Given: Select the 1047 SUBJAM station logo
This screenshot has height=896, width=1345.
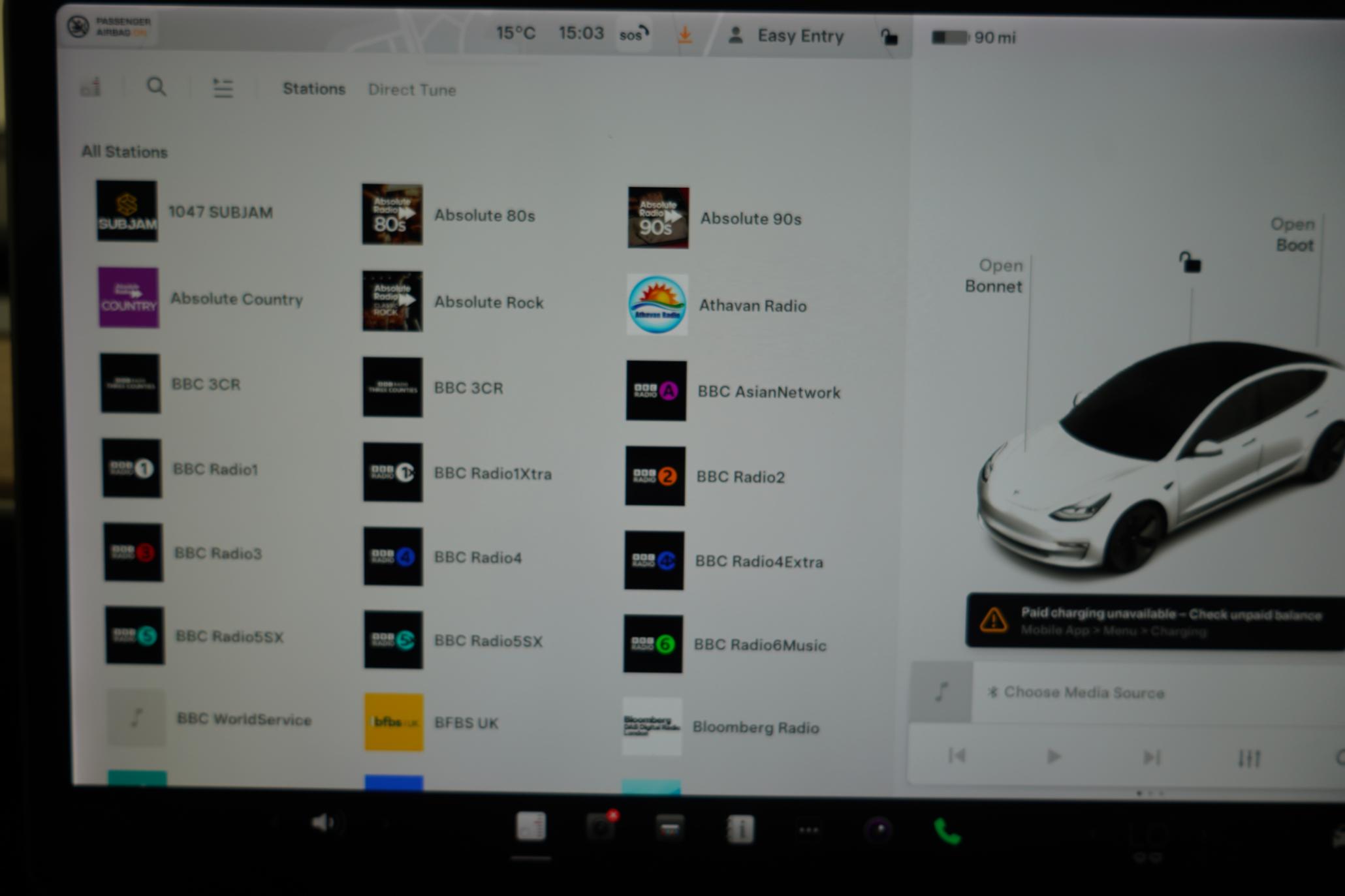Looking at the screenshot, I should click(127, 211).
